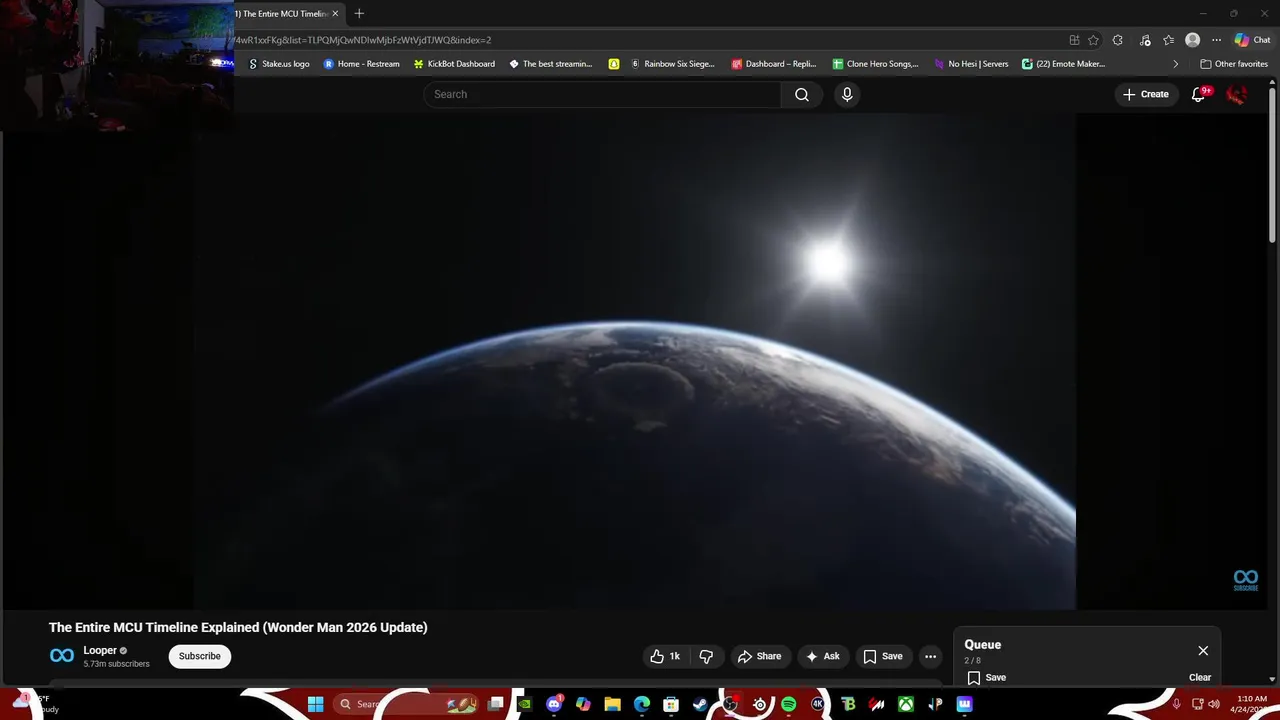
Task: Click the Create button
Action: point(1146,94)
